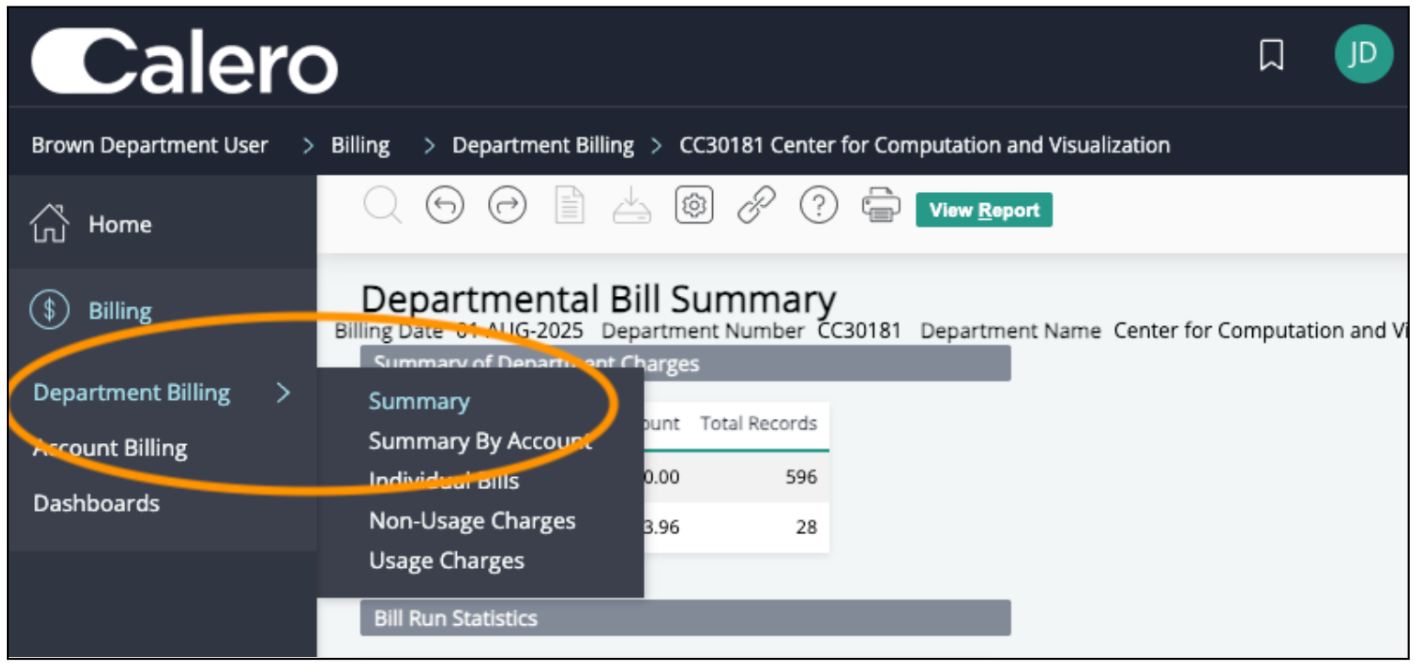Image resolution: width=1415 pixels, height=669 pixels.
Task: Click the Department Number CC30181 value
Action: point(859,330)
